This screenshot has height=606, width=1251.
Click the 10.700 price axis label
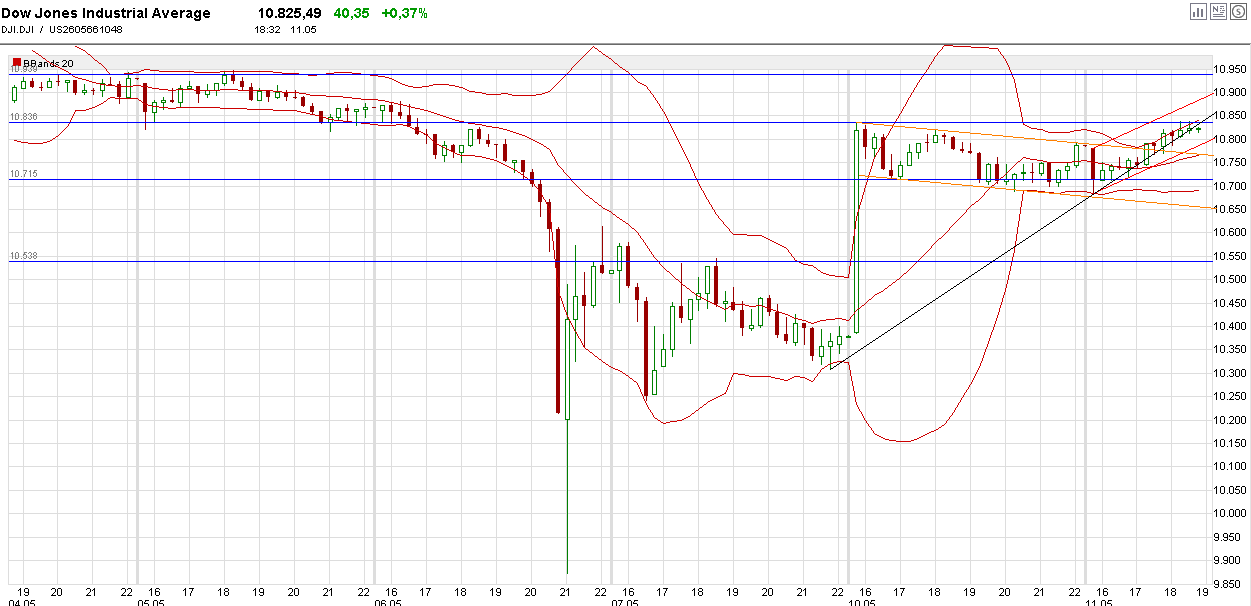click(1229, 186)
